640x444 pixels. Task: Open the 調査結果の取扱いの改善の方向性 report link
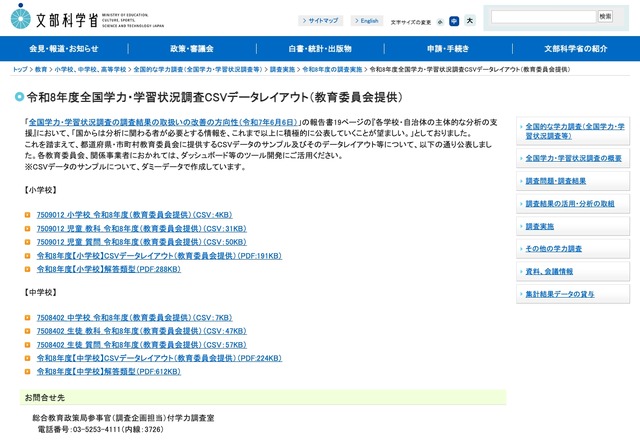click(x=163, y=122)
